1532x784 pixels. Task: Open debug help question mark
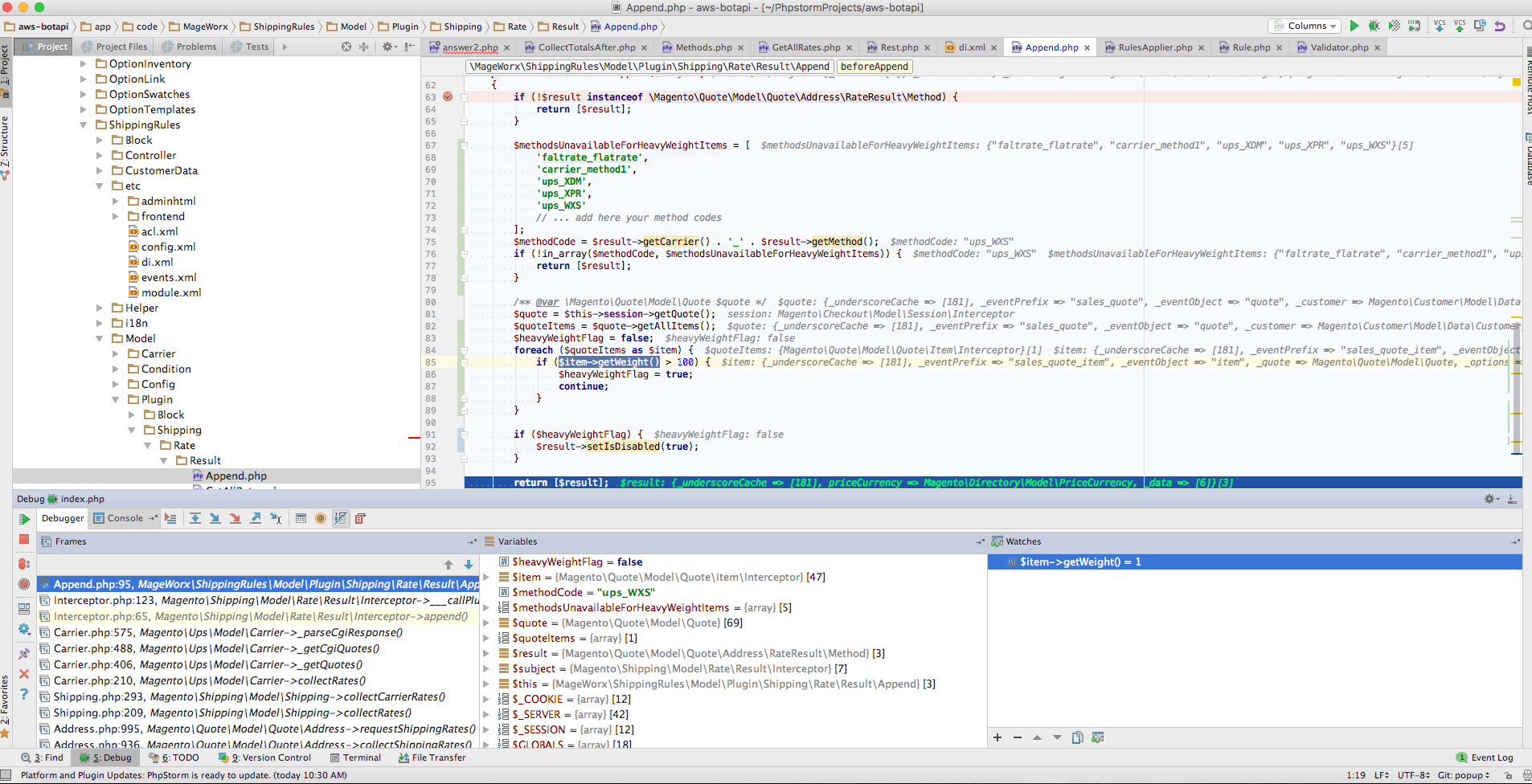tap(24, 694)
